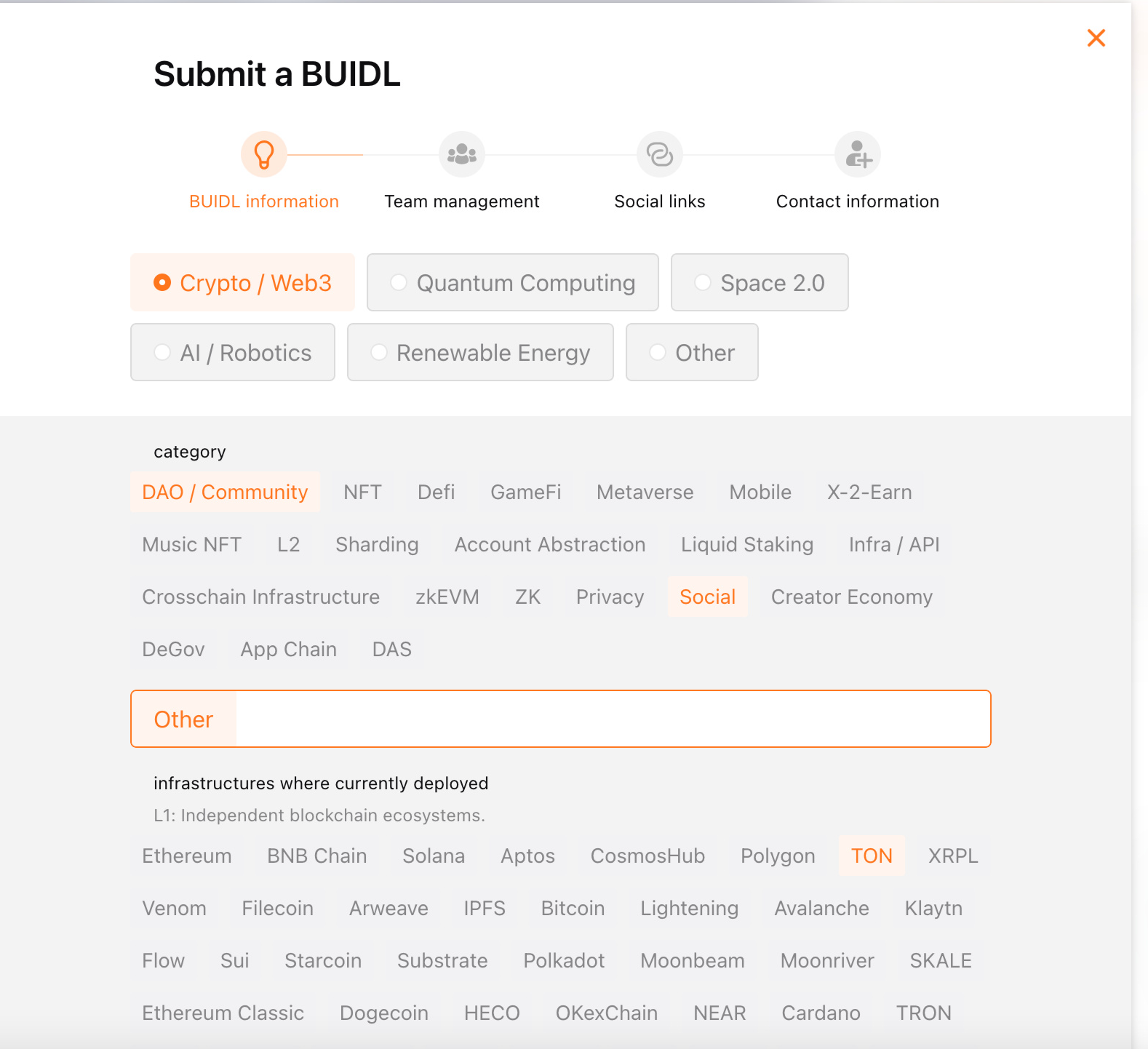Screen dimensions: 1148x1049
Task: Open the BUIDL information step label
Action: coord(264,202)
